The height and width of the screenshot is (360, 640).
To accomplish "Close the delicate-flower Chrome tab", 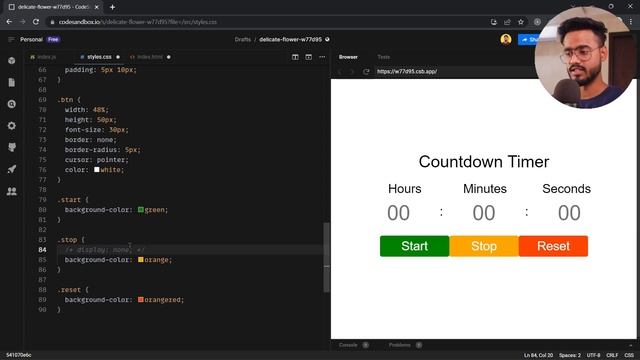I will (97, 7).
